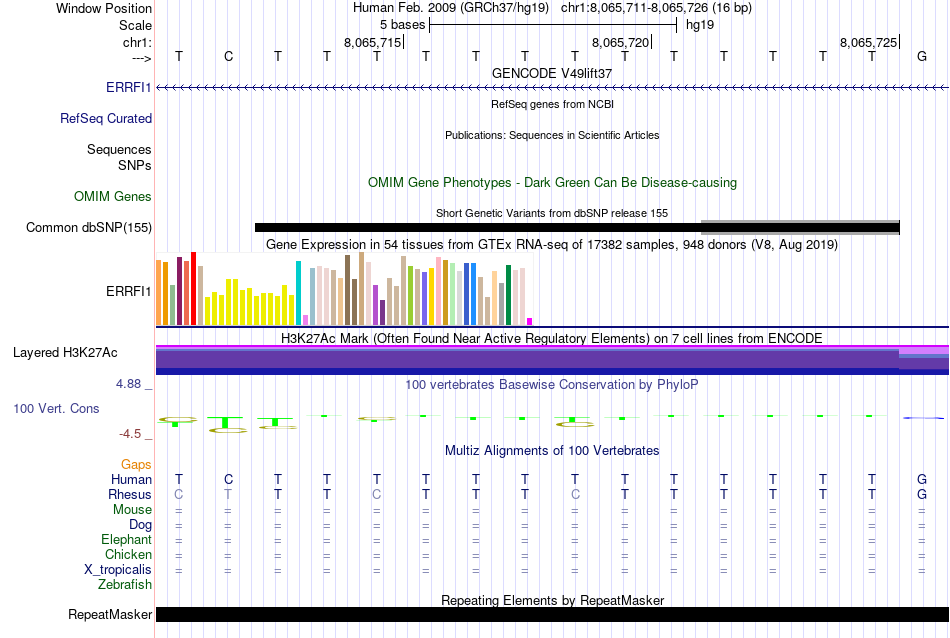Click the ---> strand direction arrow label
The image size is (950, 638).
tap(142, 58)
